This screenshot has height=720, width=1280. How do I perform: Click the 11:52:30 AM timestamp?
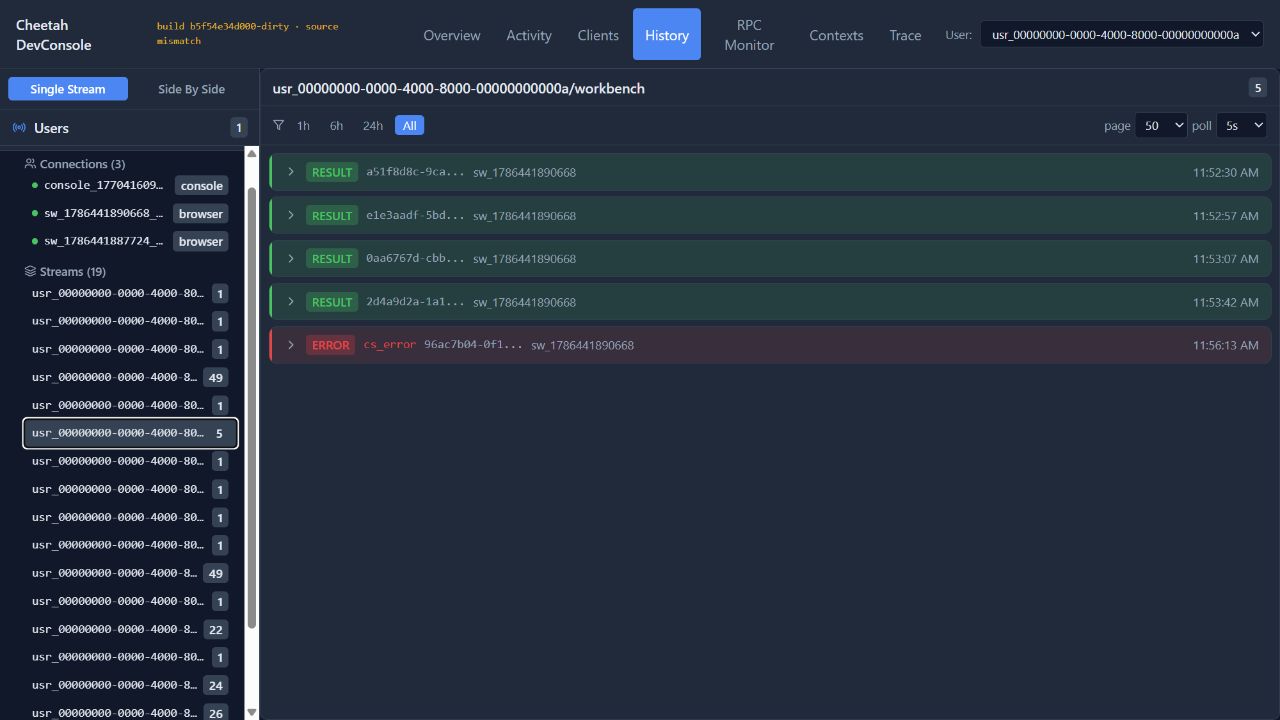[x=1225, y=172]
